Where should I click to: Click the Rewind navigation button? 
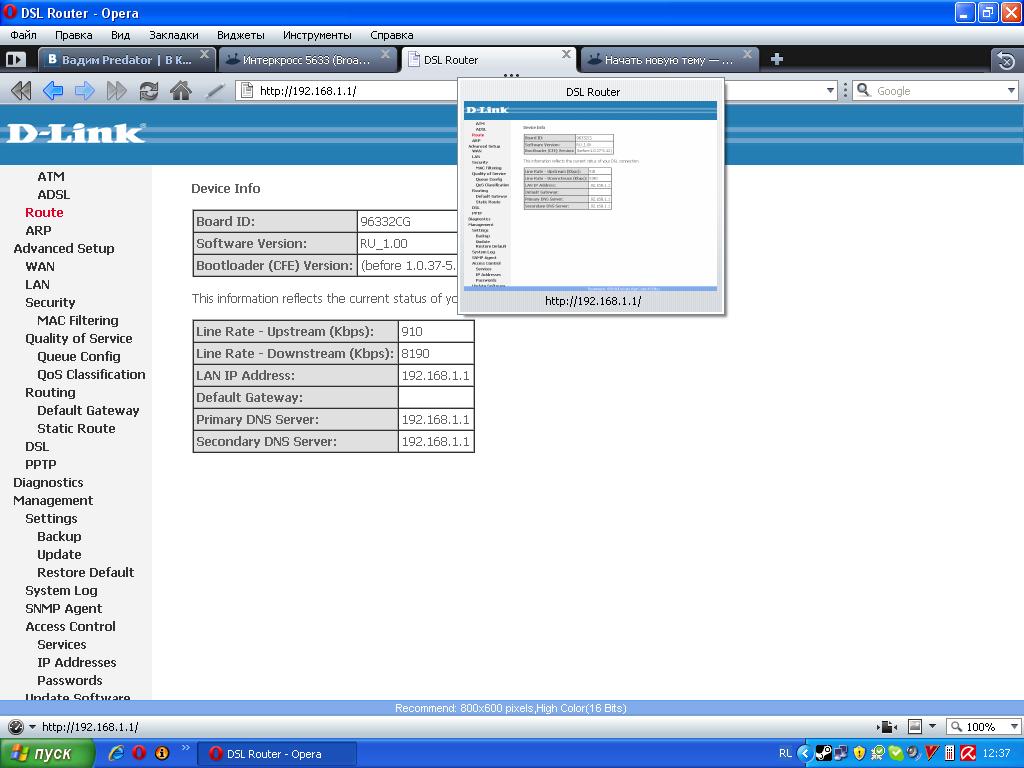click(x=21, y=91)
